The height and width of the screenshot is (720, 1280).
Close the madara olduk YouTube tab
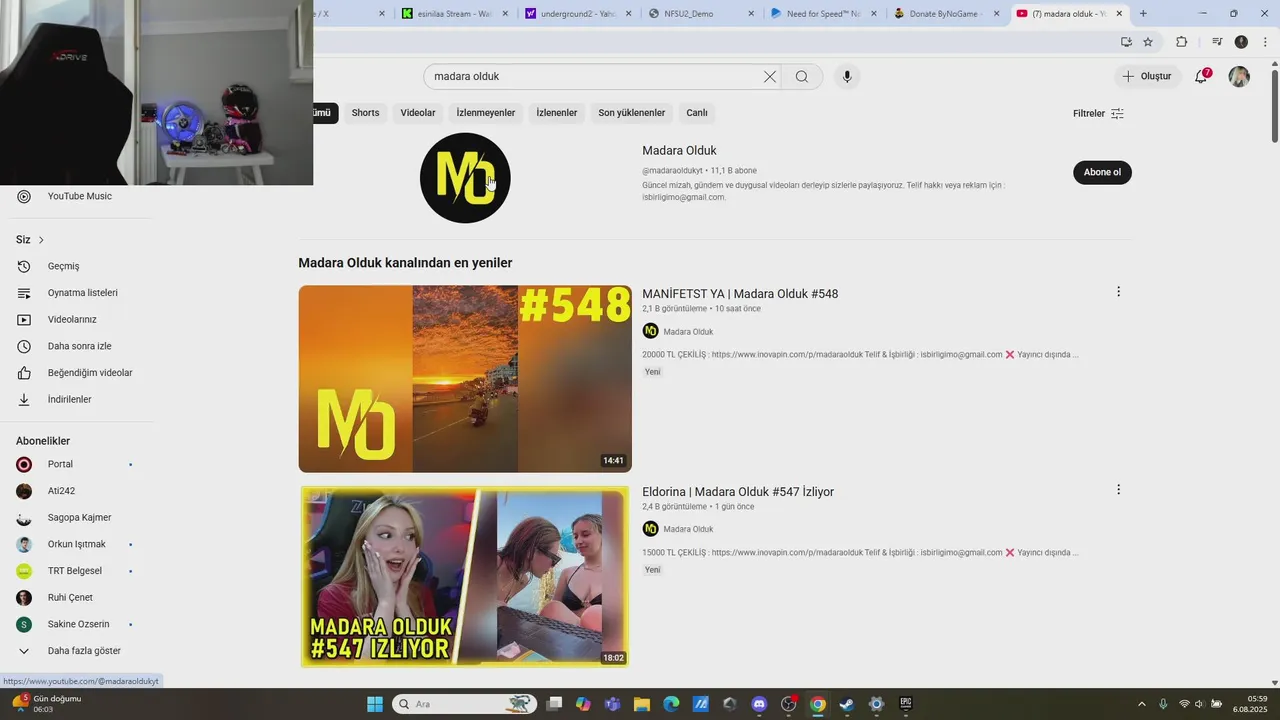(x=1119, y=14)
